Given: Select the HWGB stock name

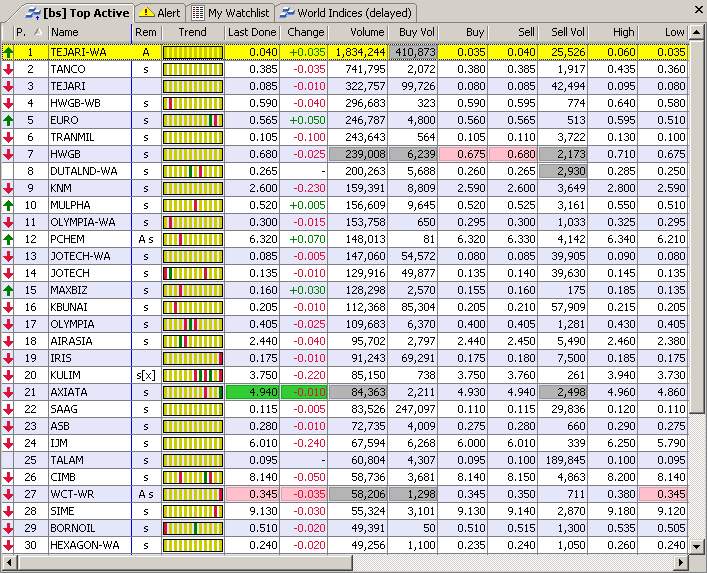Looking at the screenshot, I should [65, 154].
